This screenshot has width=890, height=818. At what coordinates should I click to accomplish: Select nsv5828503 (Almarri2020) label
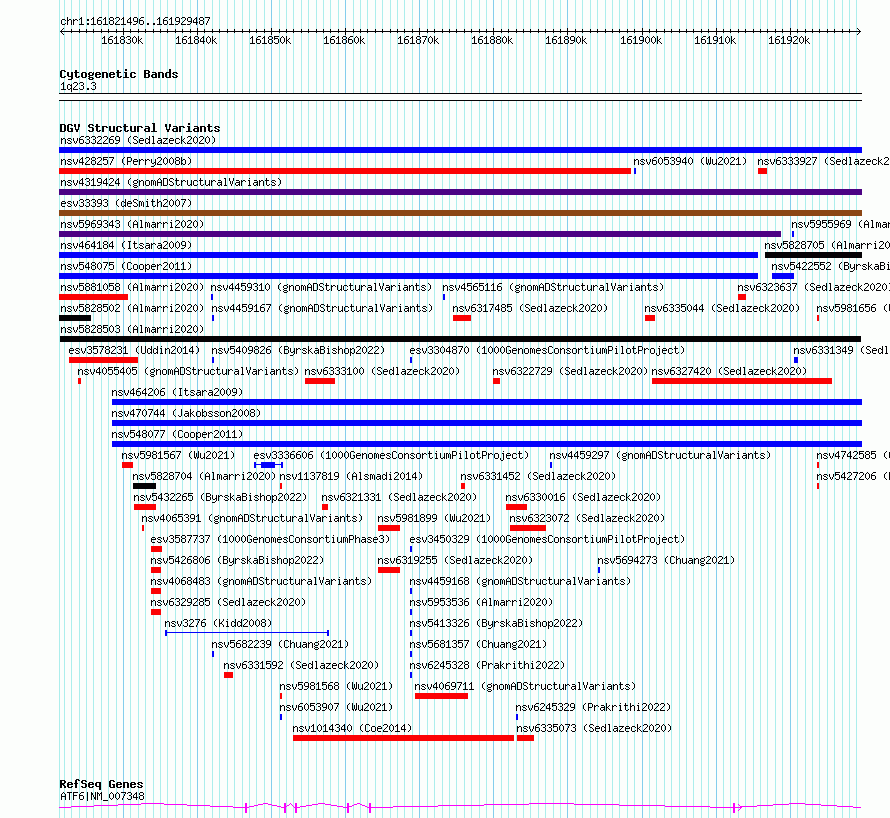coord(132,329)
